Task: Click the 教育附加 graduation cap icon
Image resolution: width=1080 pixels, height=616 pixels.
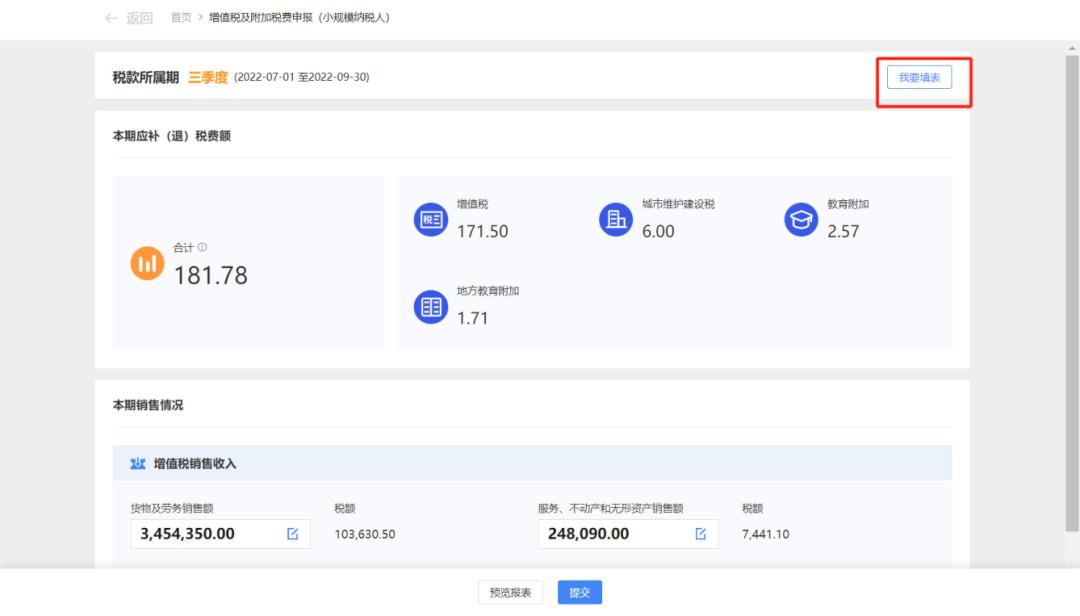Action: (x=800, y=220)
